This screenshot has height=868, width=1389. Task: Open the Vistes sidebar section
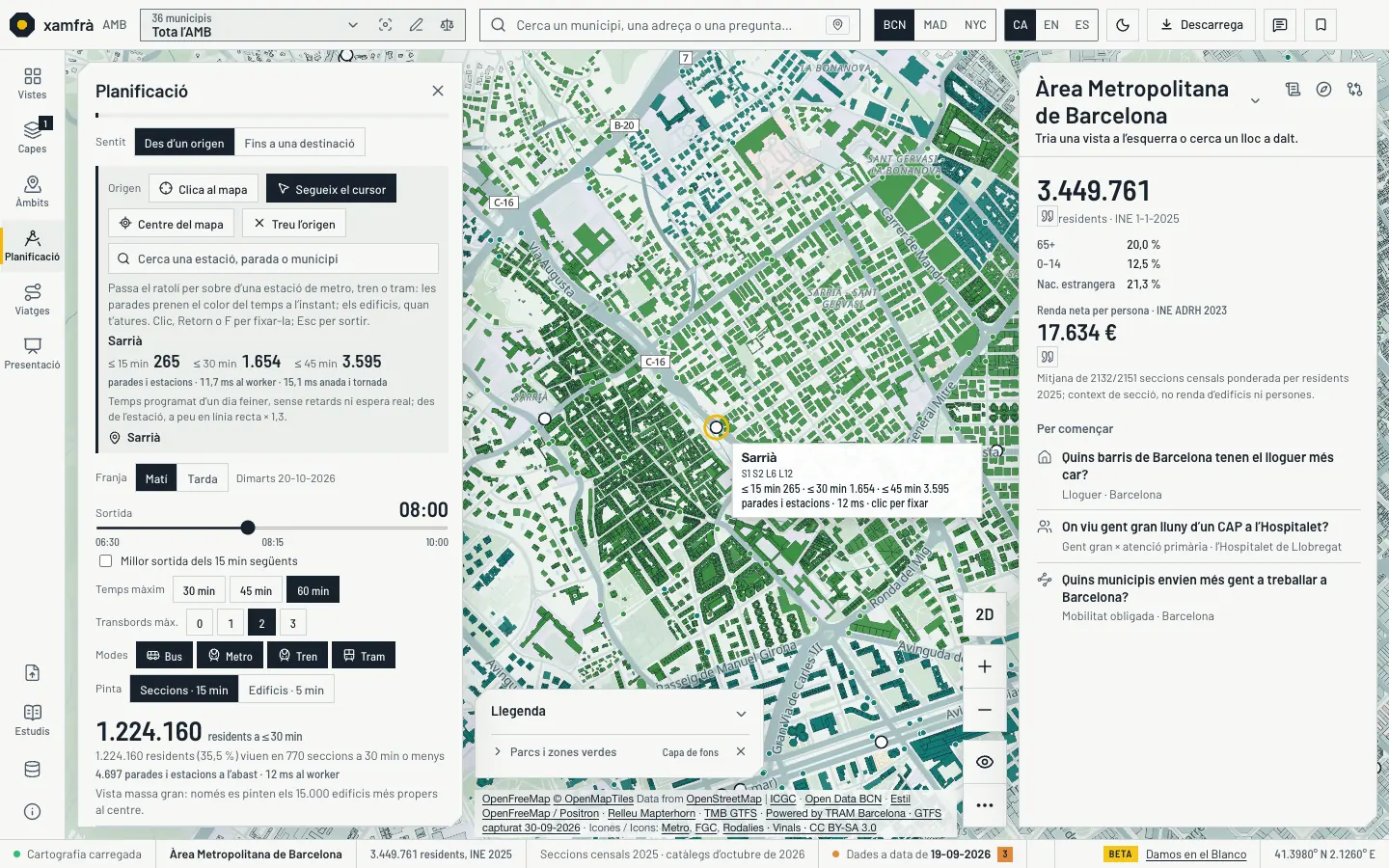pos(32,83)
